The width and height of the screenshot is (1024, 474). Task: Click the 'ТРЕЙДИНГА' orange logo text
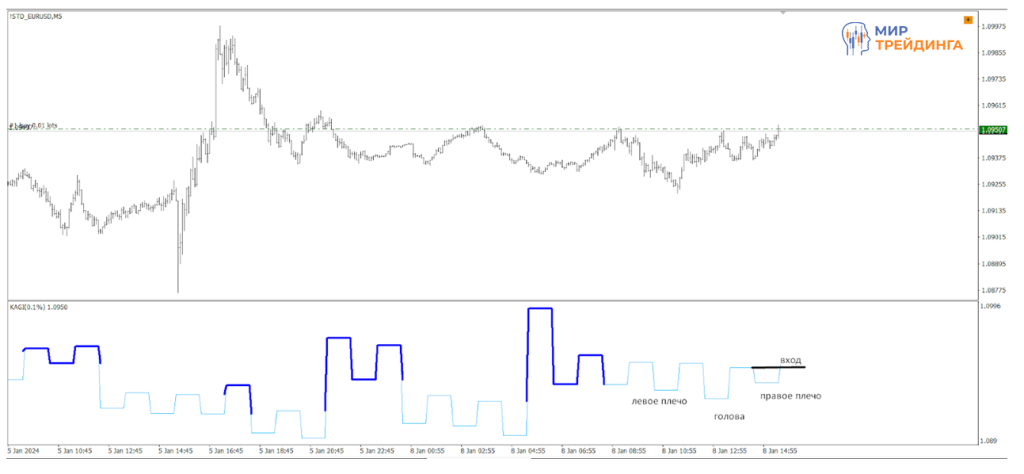click(917, 46)
